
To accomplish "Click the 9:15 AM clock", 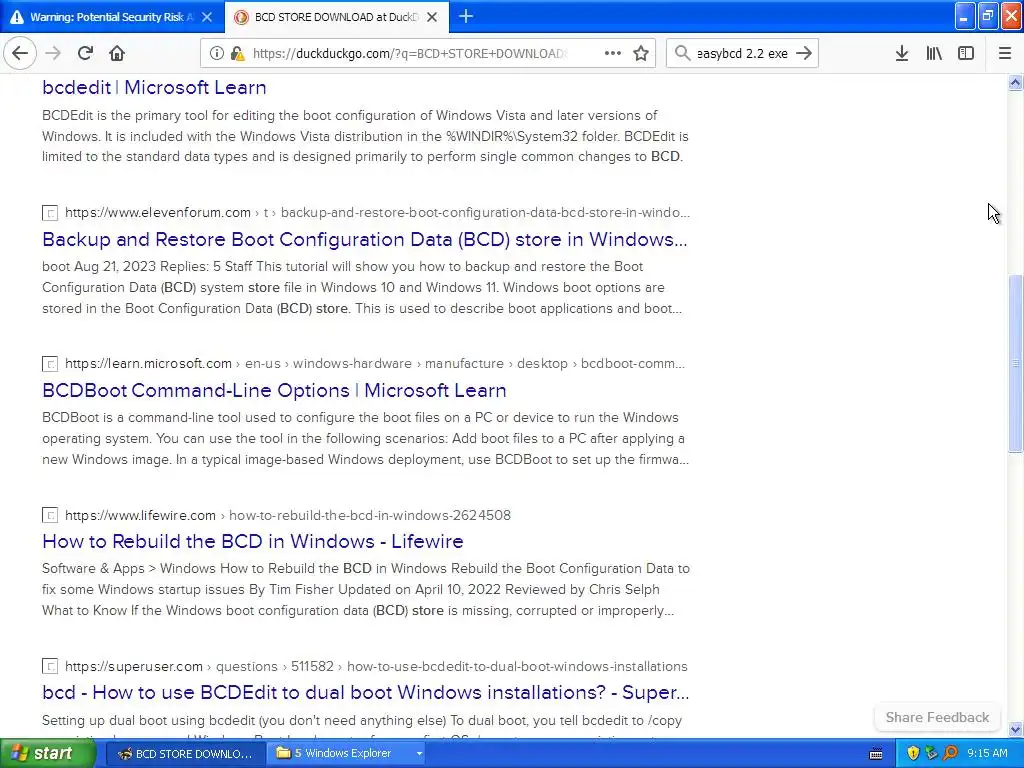I will pos(987,753).
